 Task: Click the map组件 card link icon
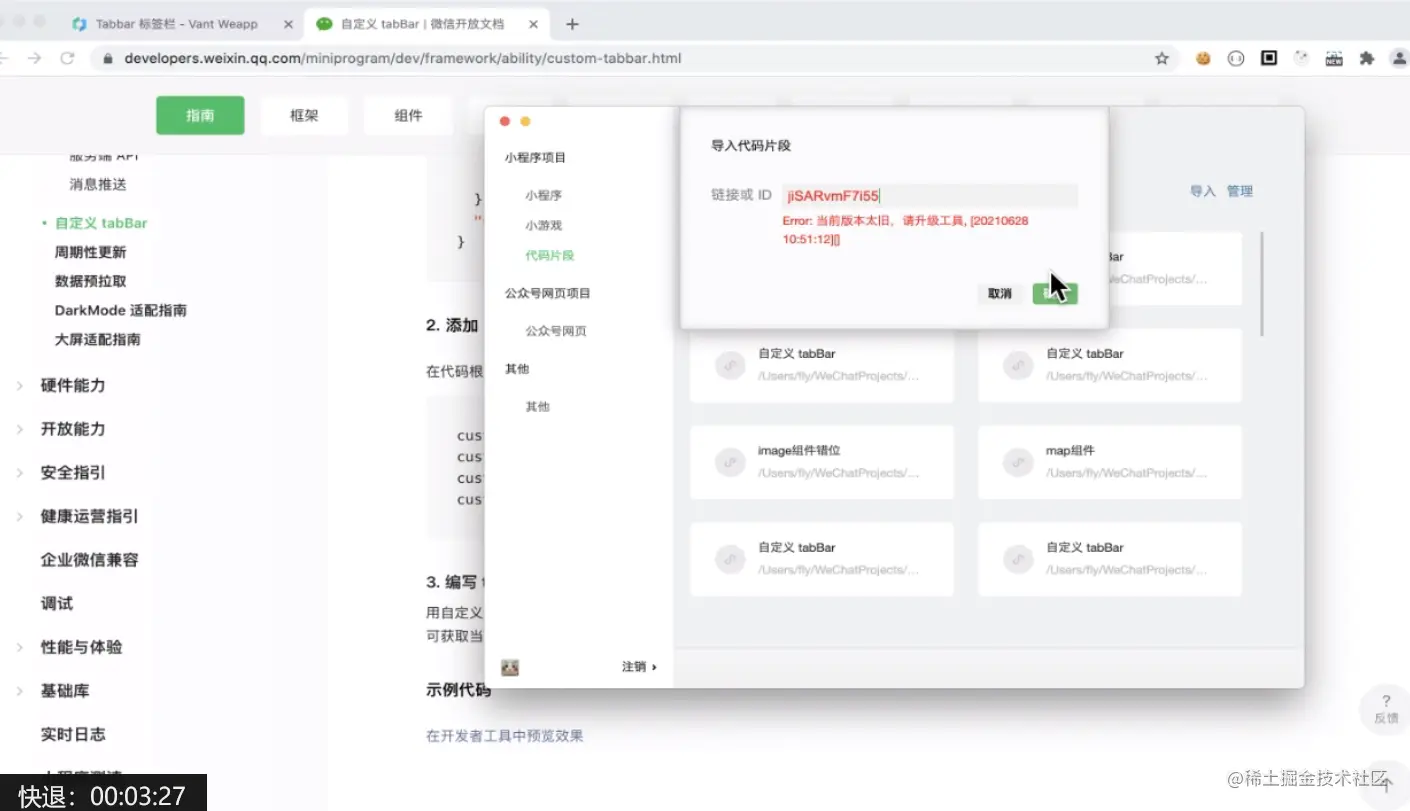coord(1018,462)
